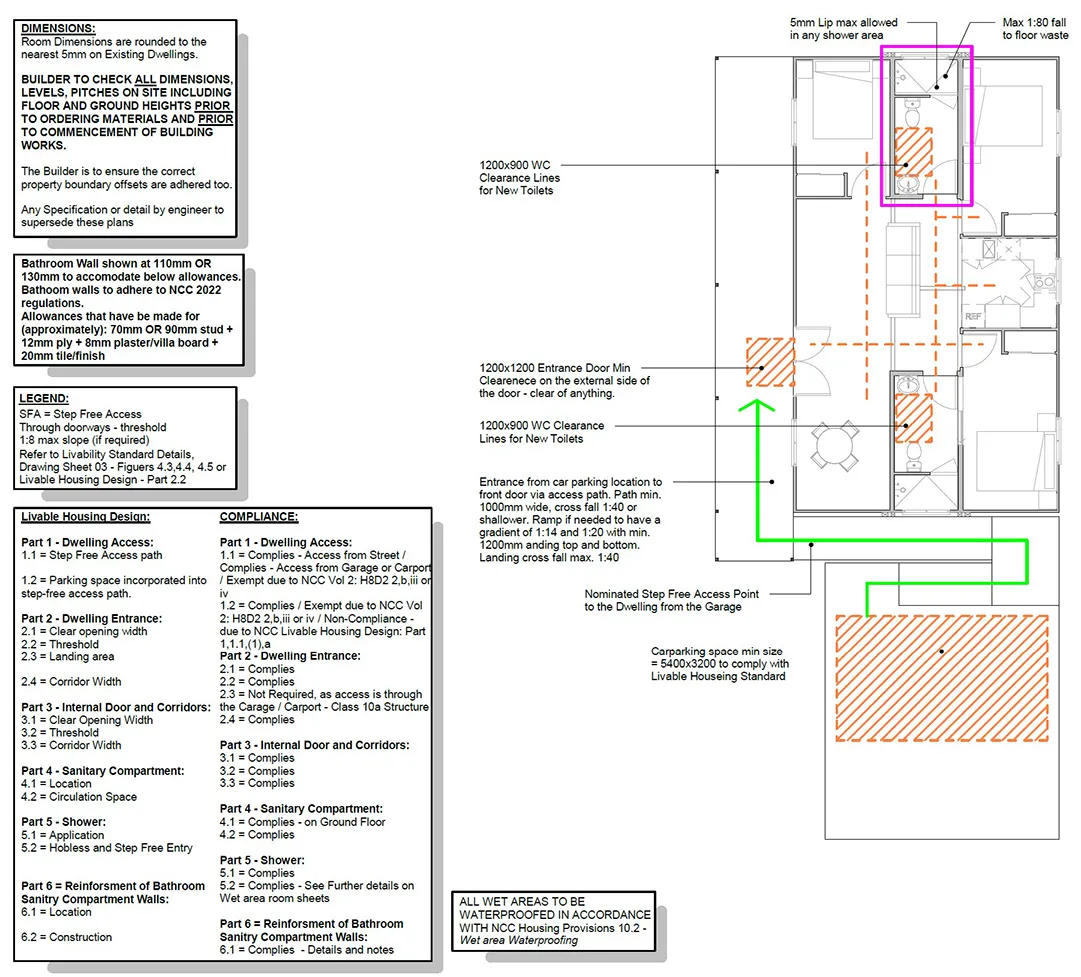Click the LEGEND heading

(x=44, y=398)
